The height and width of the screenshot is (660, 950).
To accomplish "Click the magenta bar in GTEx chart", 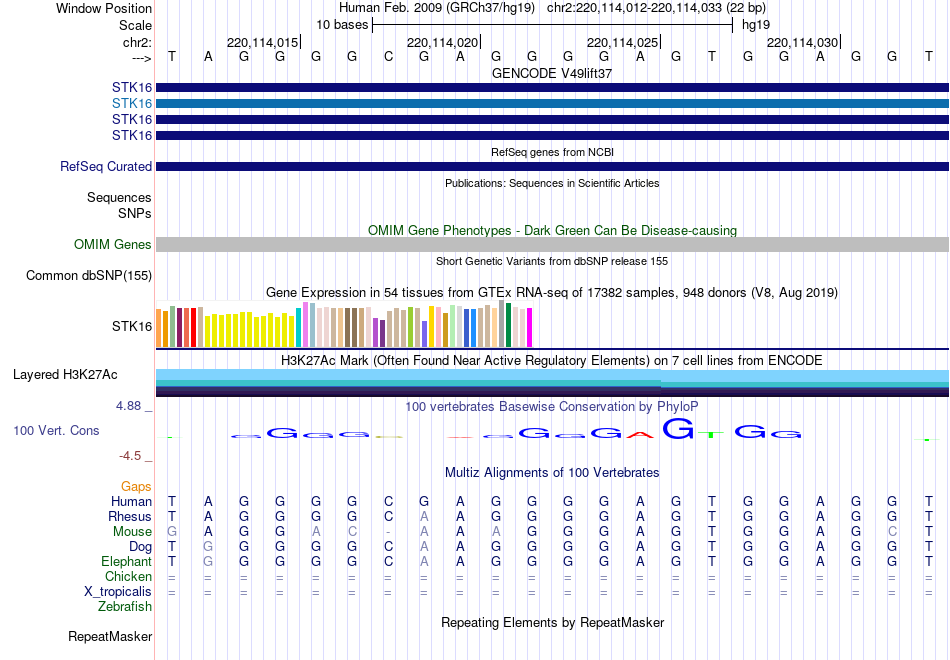I will click(530, 327).
